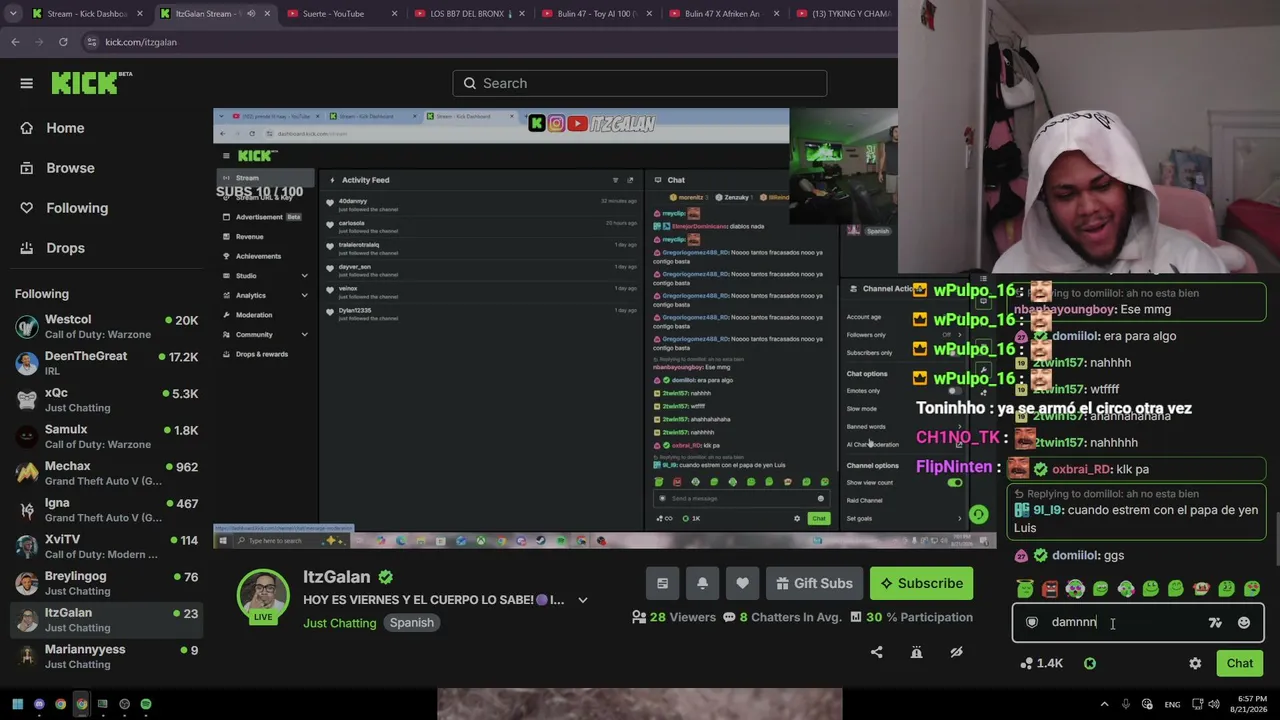
Task: View the 1.4K channel points balance
Action: 1042,663
